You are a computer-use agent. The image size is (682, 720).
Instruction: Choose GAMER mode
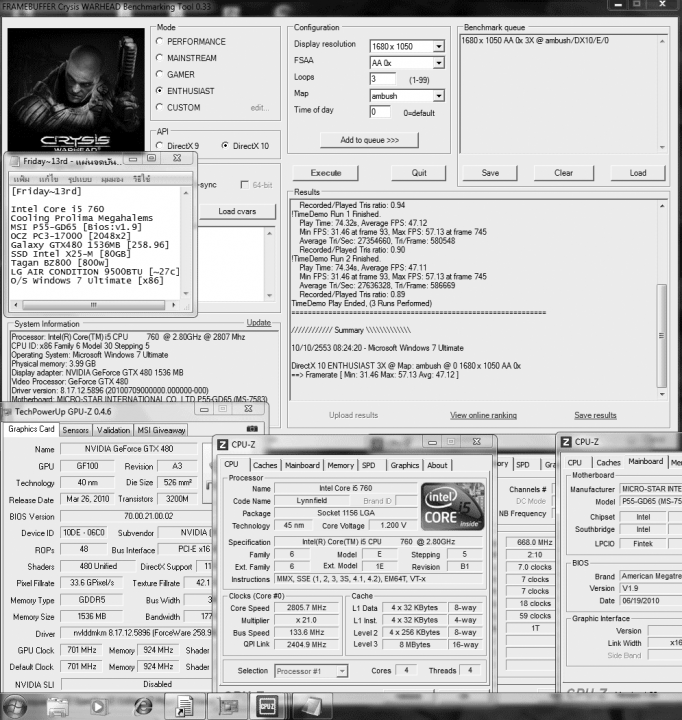159,74
